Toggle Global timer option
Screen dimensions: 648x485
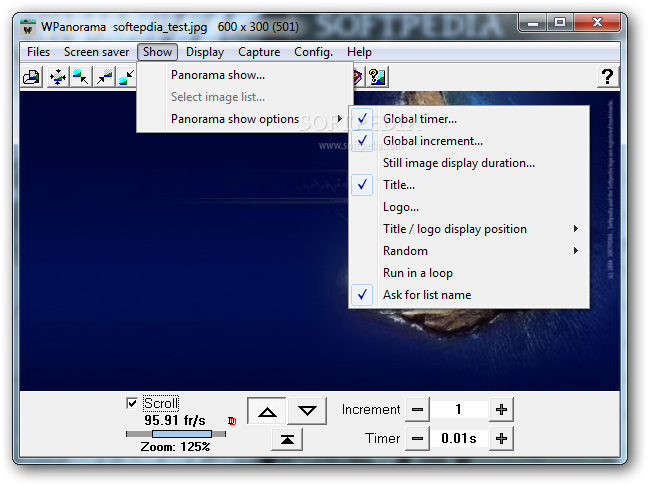point(469,119)
